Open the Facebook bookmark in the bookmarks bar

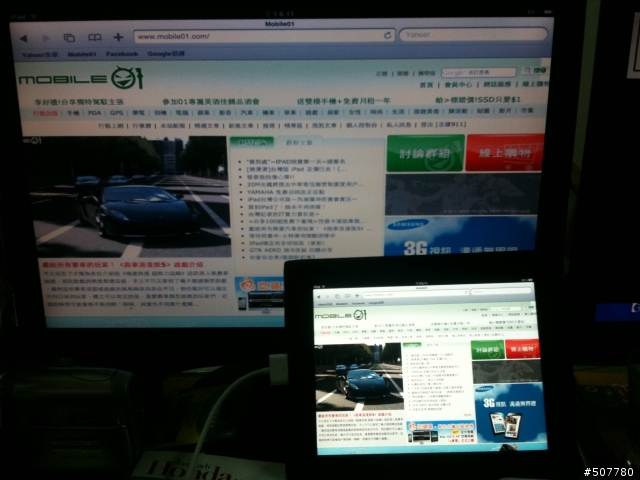(122, 54)
